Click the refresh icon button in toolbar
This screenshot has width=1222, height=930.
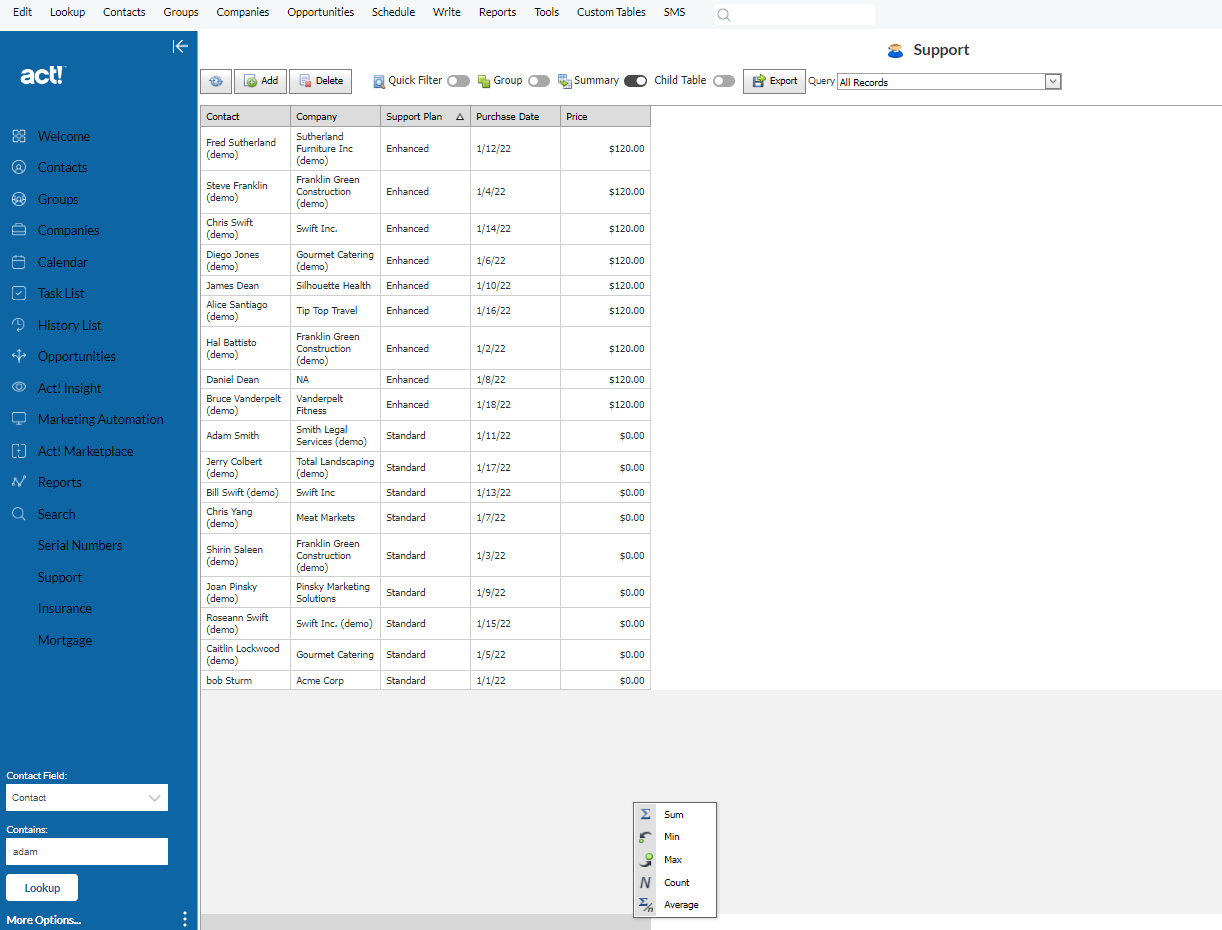click(216, 81)
